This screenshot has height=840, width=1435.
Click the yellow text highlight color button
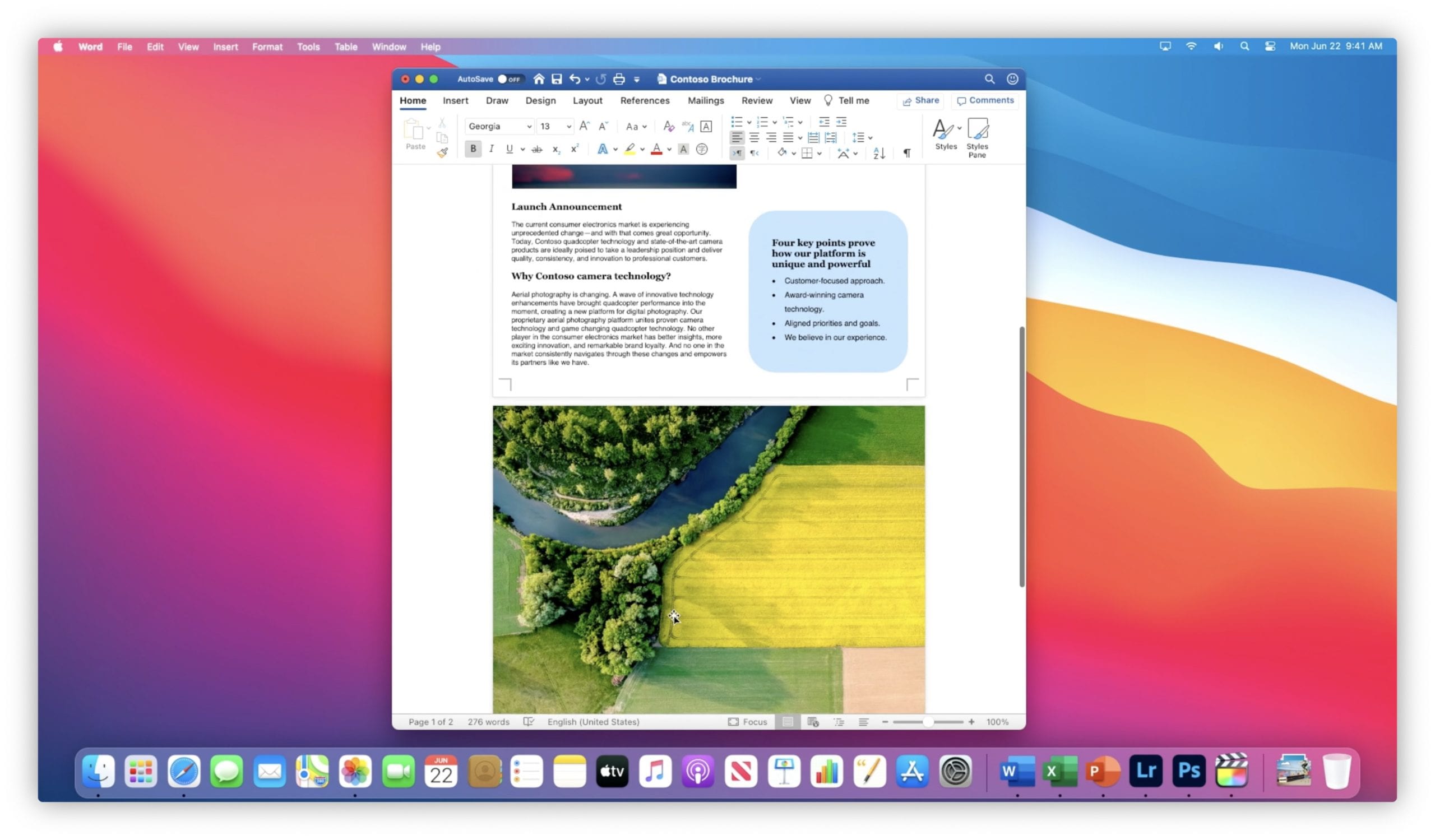629,149
